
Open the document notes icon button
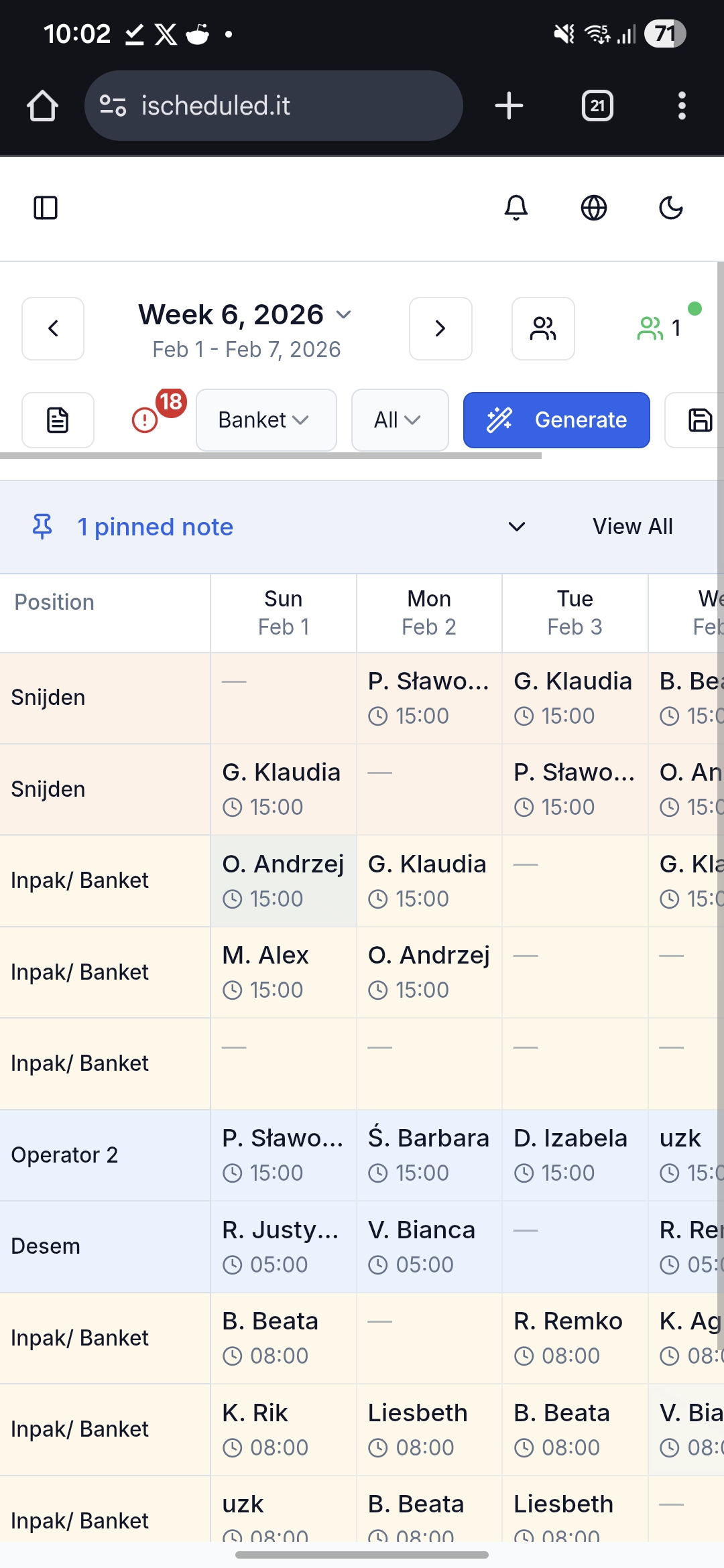click(58, 420)
